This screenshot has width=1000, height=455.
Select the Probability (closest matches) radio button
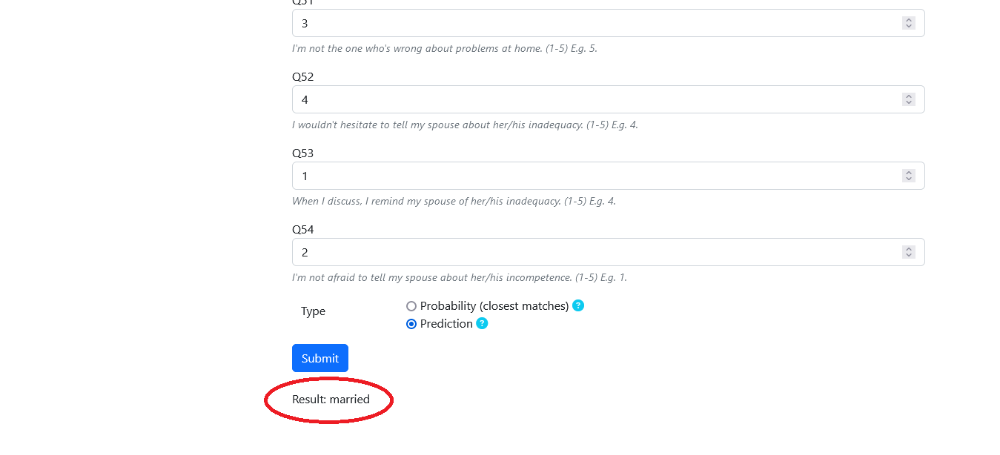point(411,306)
